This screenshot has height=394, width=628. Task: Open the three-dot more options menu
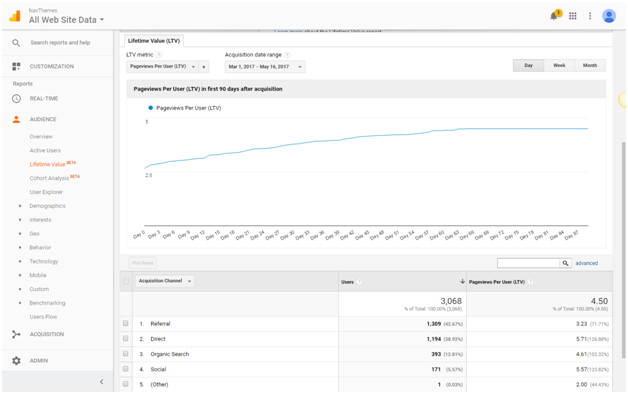tap(590, 16)
